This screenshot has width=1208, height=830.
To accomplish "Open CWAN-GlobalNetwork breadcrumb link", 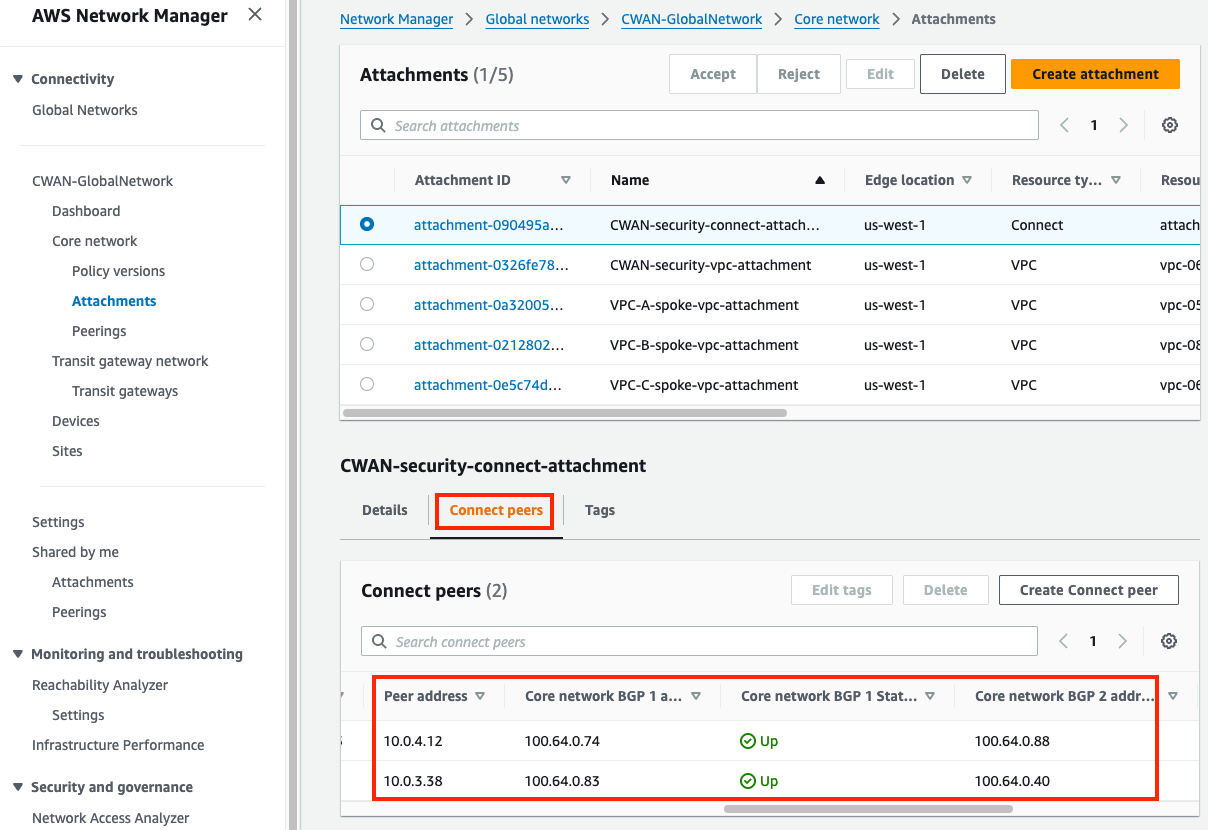I will tap(691, 19).
